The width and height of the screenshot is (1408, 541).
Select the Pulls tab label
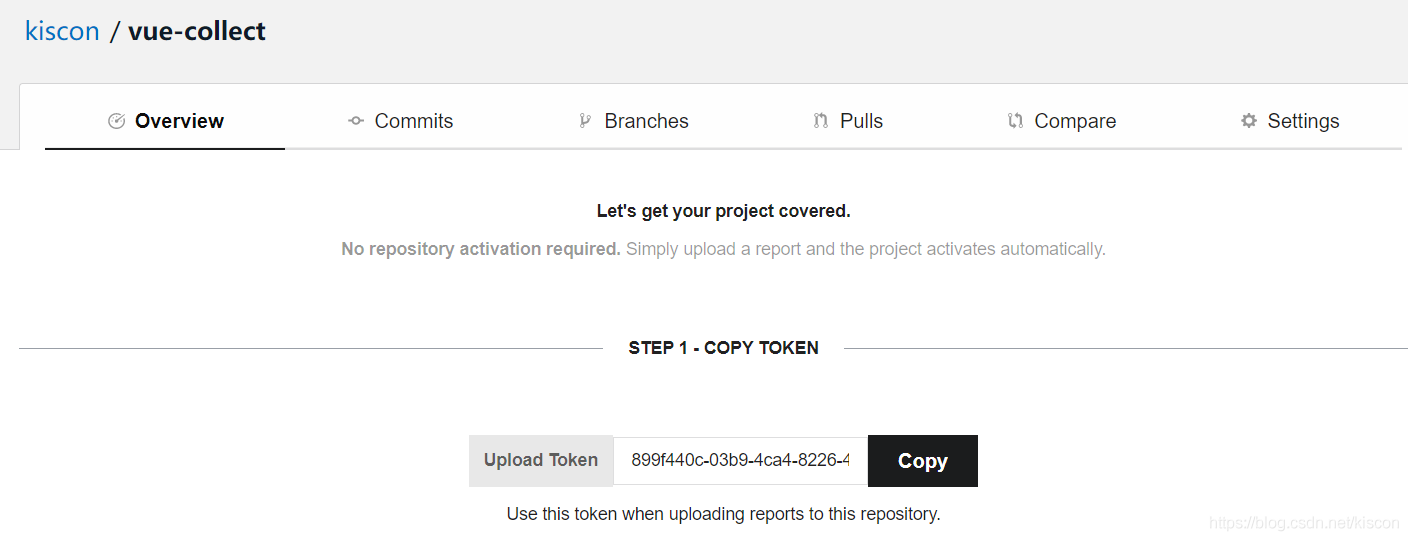(861, 121)
